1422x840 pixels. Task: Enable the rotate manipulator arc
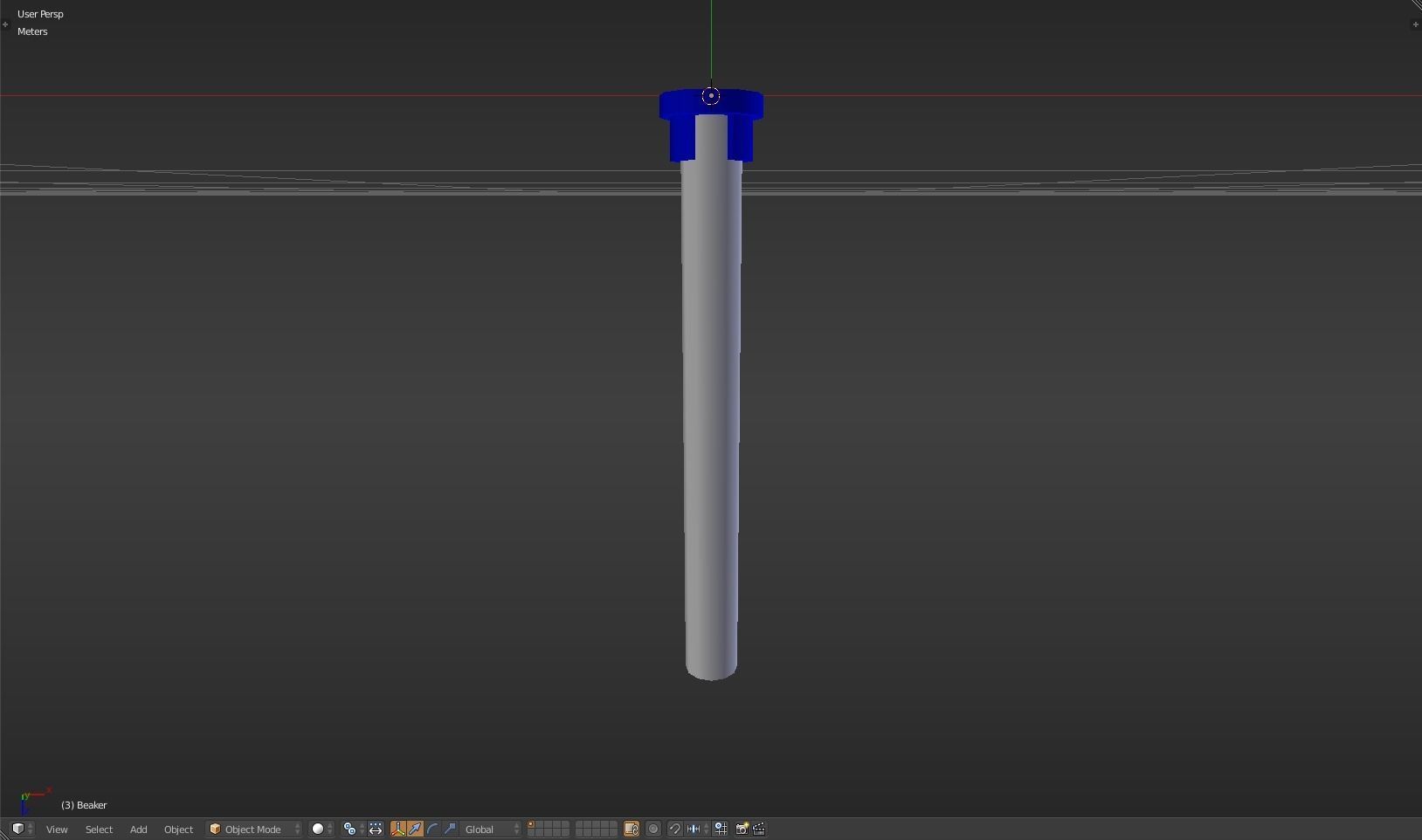(432, 829)
